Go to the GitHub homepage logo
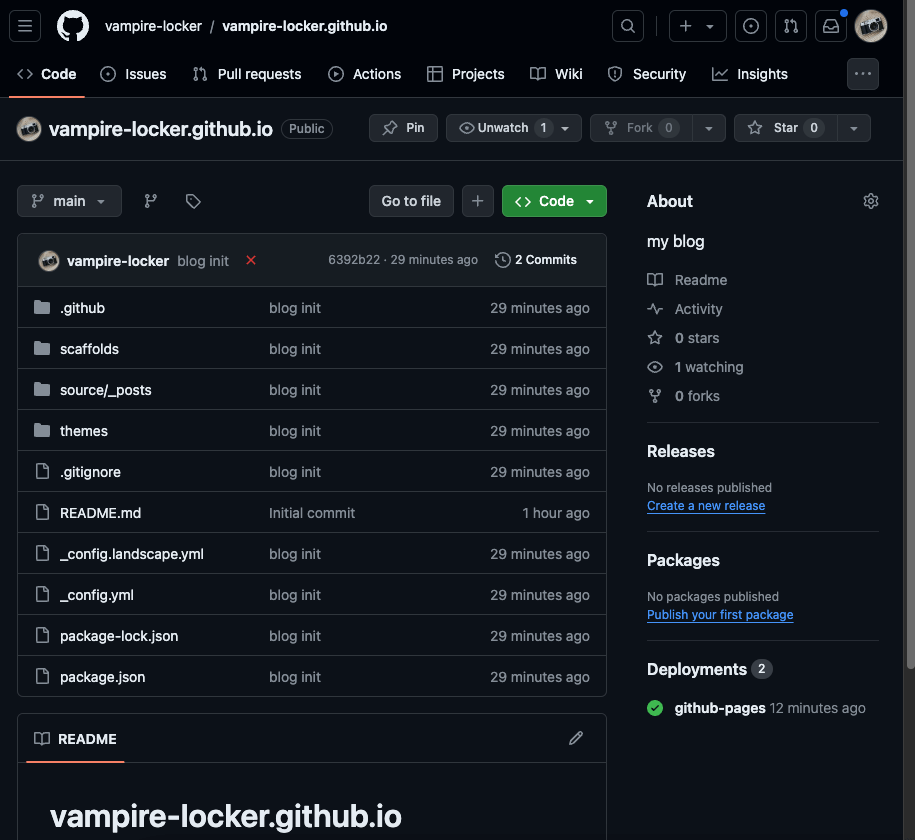915x840 pixels. tap(73, 26)
